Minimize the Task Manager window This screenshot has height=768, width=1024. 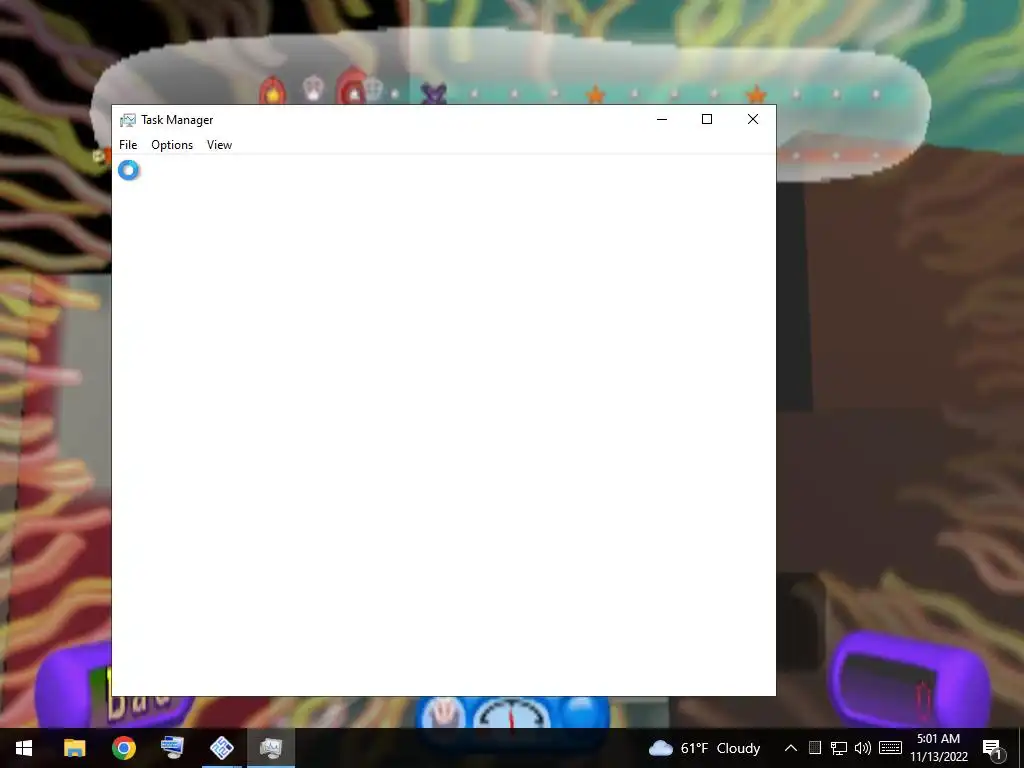pos(662,119)
